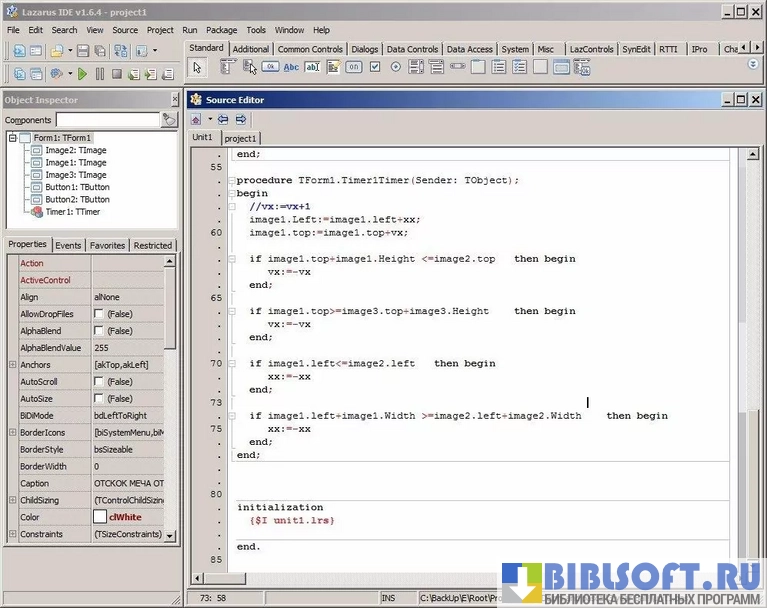Toggle the AllowDropFiles checkbox
Image resolution: width=767 pixels, height=608 pixels.
99,314
